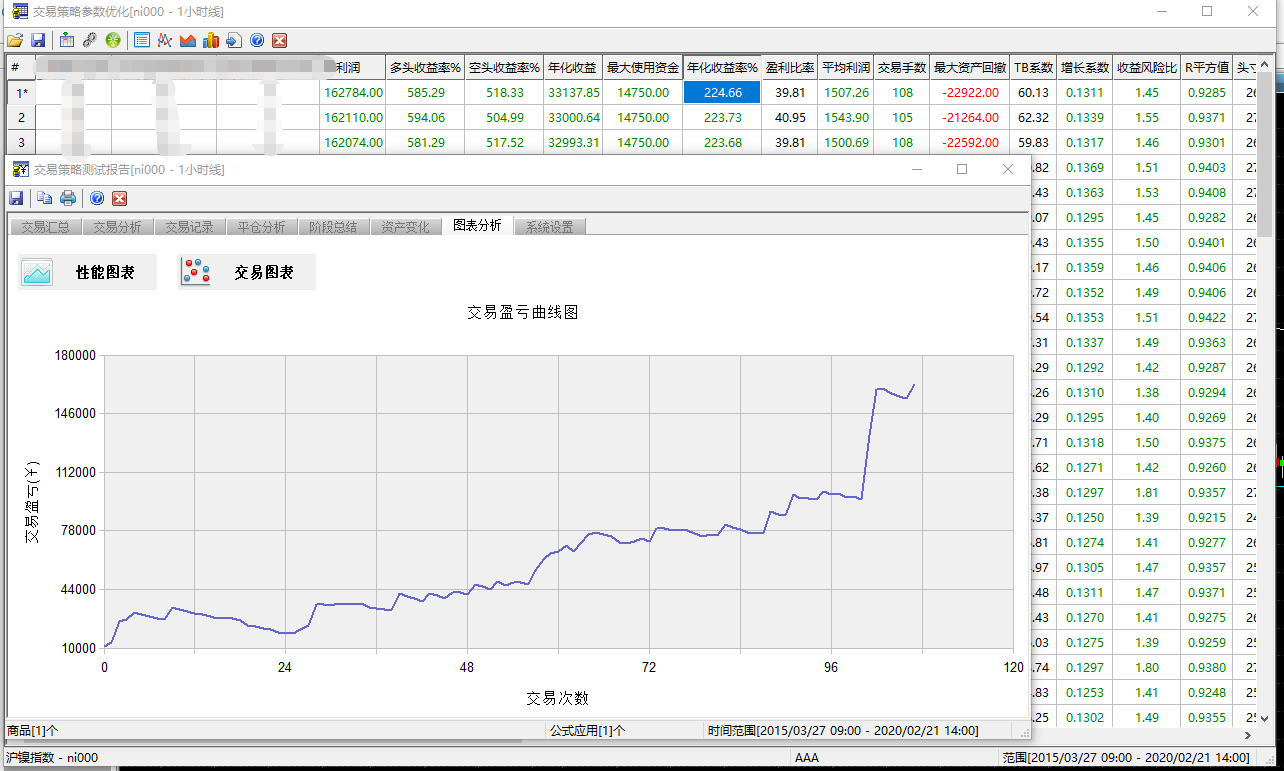Screen dimensions: 1284x771
Task: Print the strategy test report
Action: tap(68, 198)
